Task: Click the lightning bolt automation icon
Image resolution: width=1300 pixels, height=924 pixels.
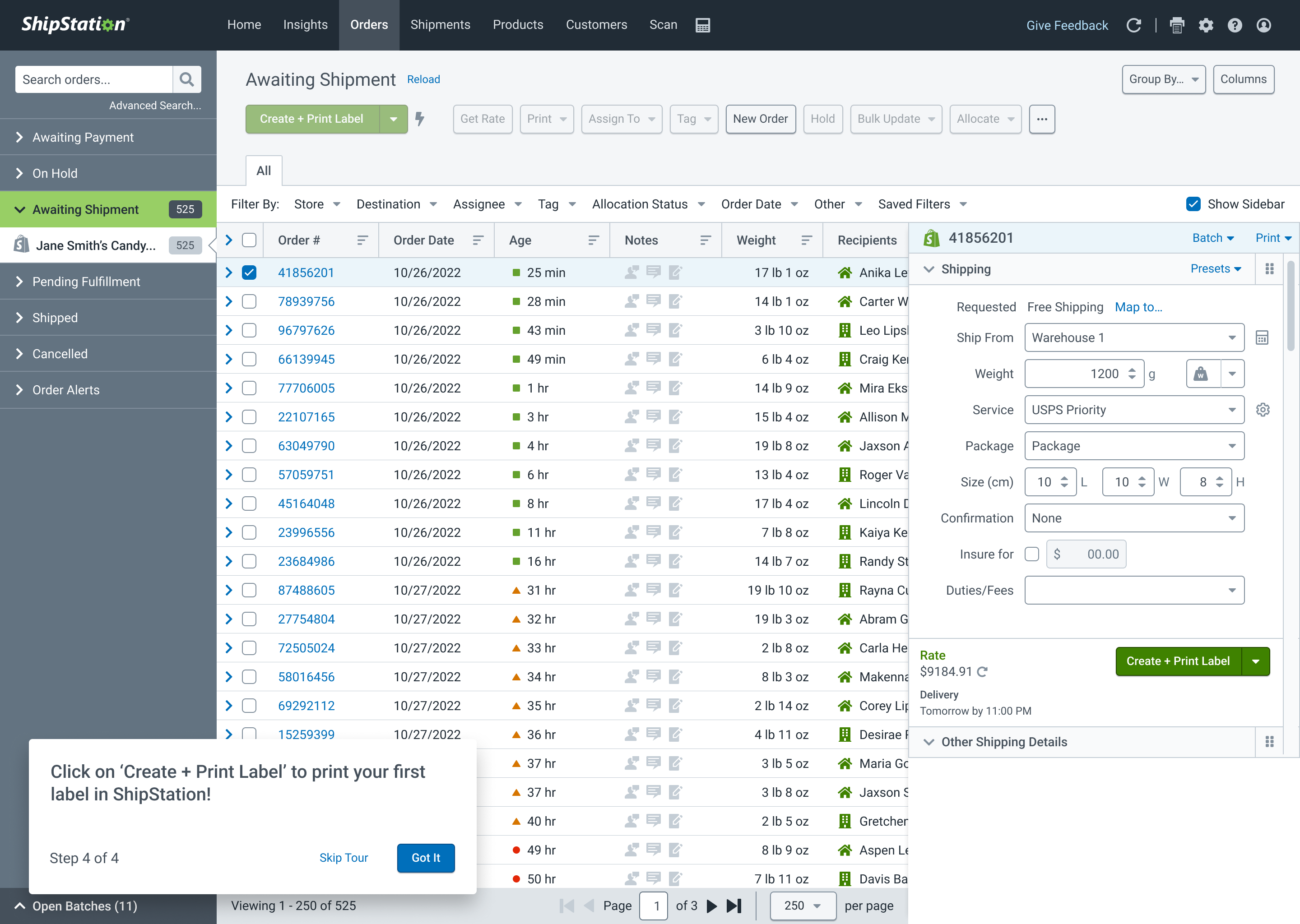Action: click(420, 119)
